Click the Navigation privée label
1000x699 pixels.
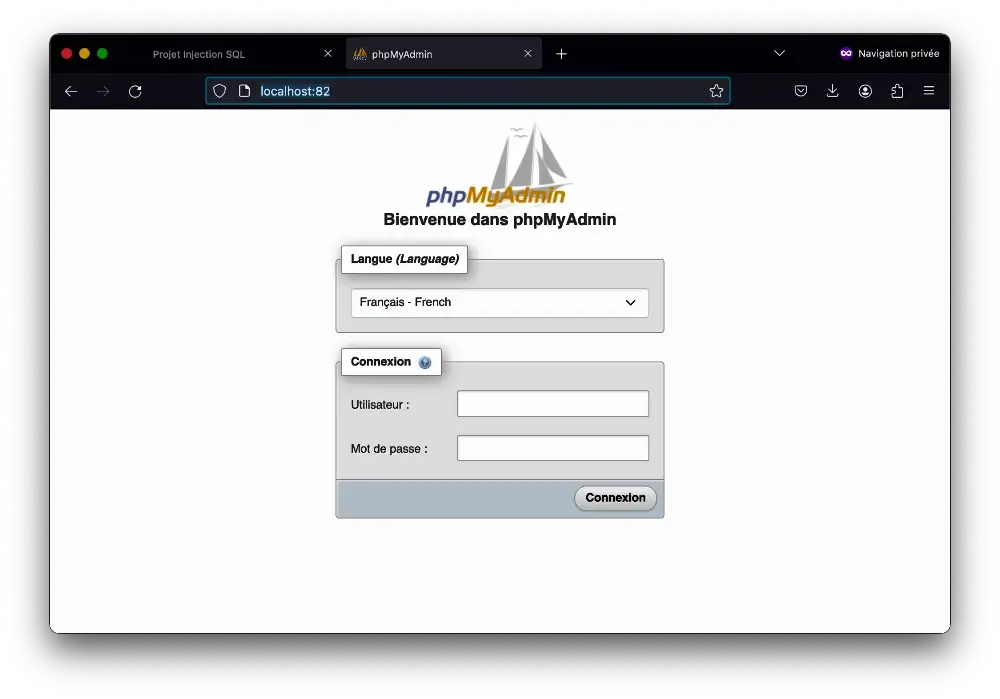coord(898,54)
